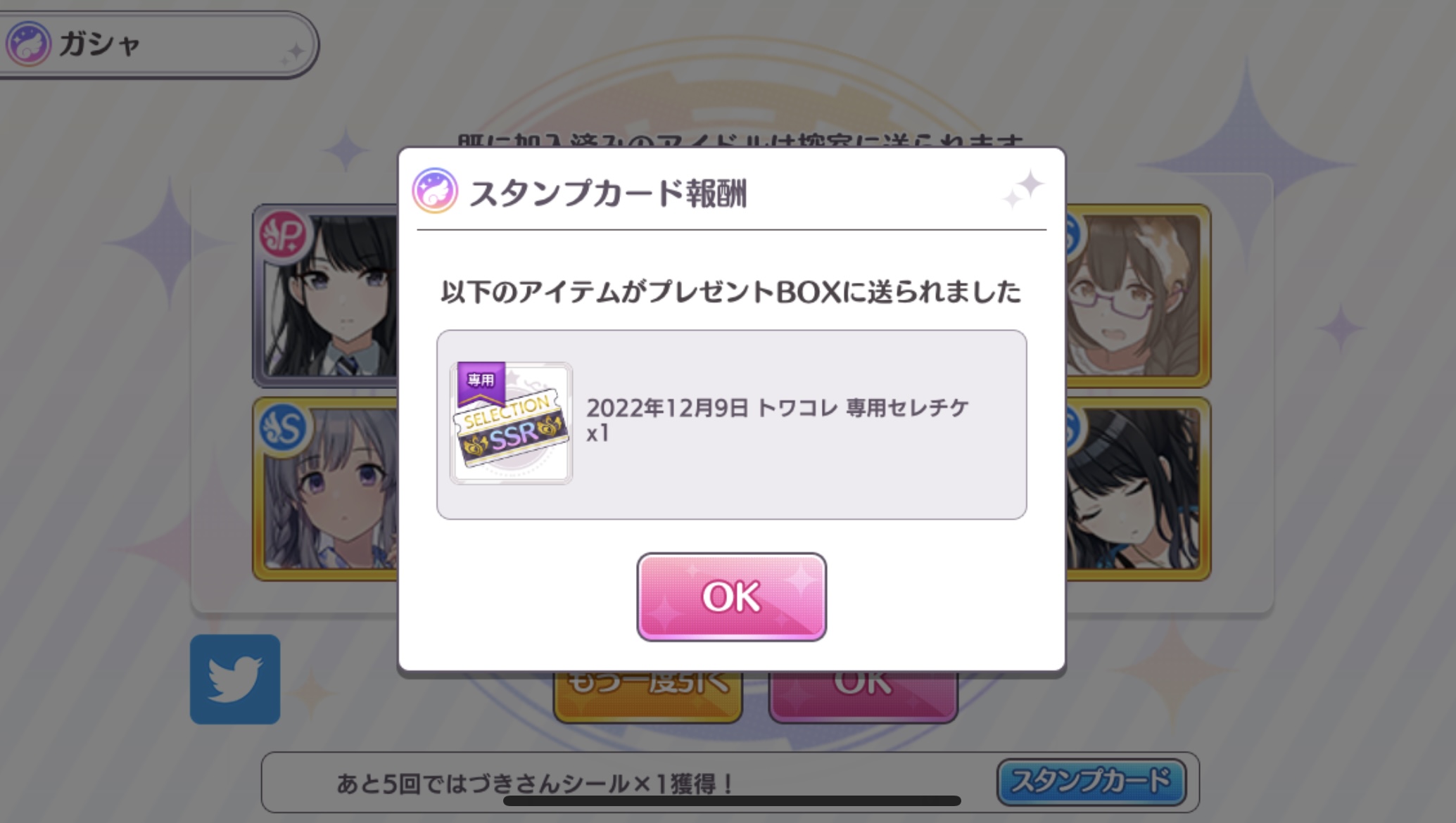
Task: Tap the blue S rarity badge on silver-haired card
Action: coord(283,428)
